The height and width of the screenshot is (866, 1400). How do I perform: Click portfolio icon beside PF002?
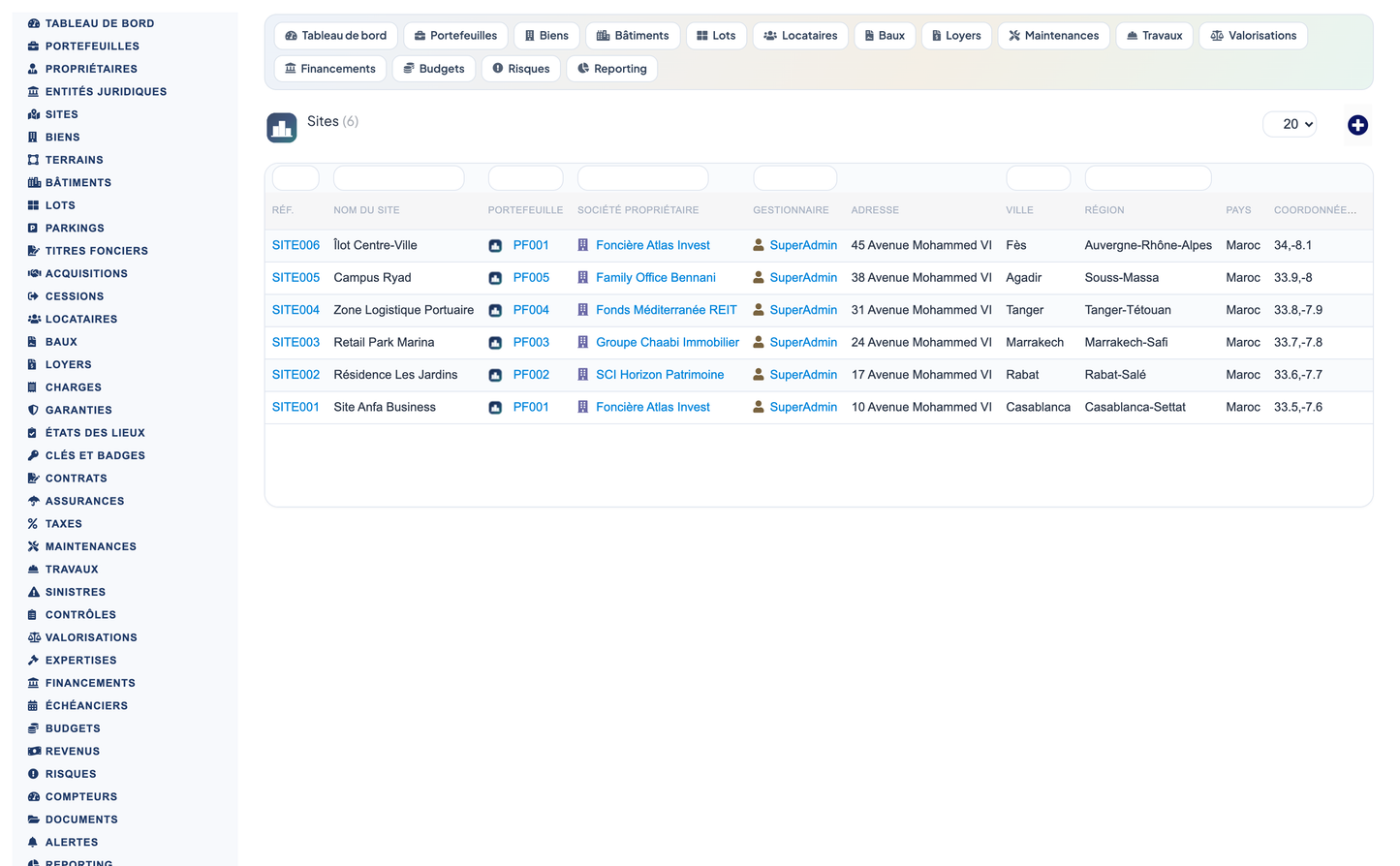495,375
